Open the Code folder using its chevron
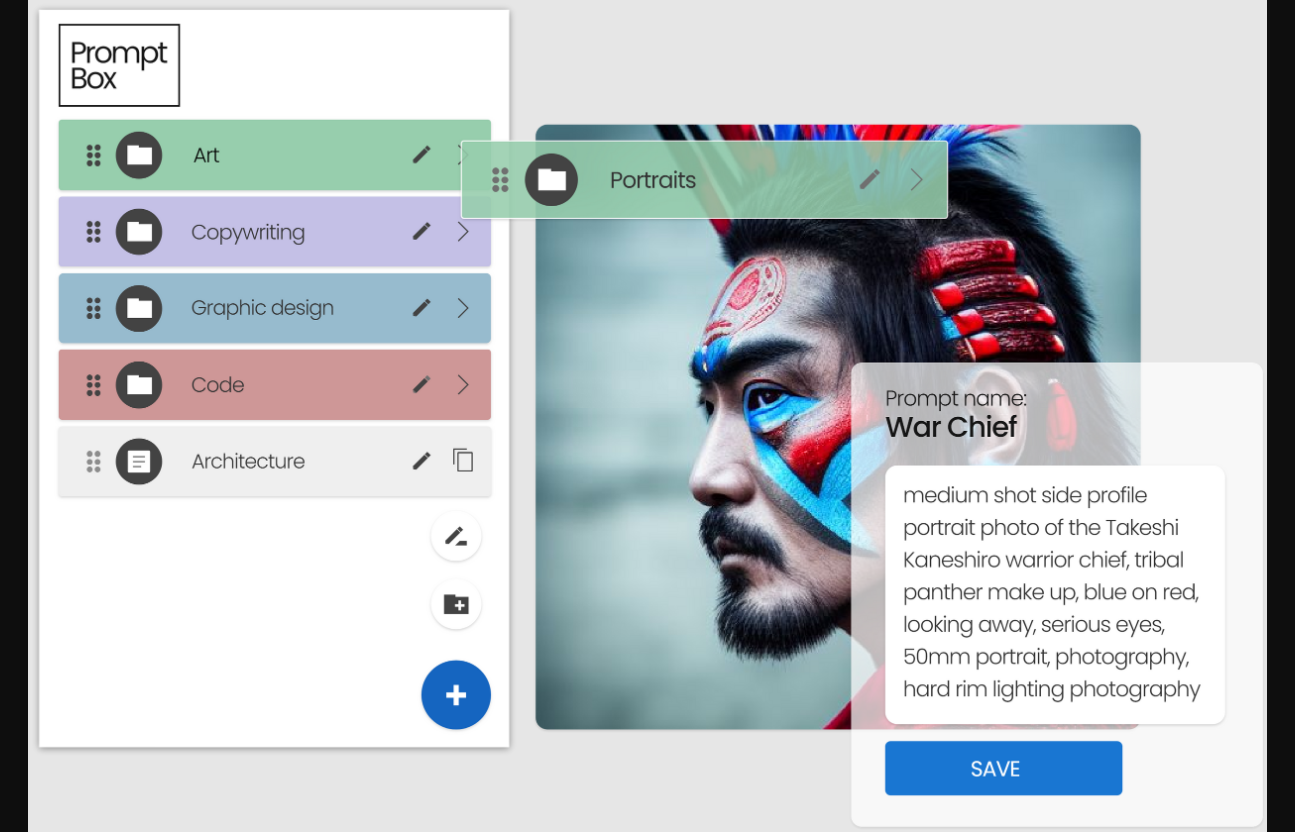The height and width of the screenshot is (832, 1295). tap(463, 385)
